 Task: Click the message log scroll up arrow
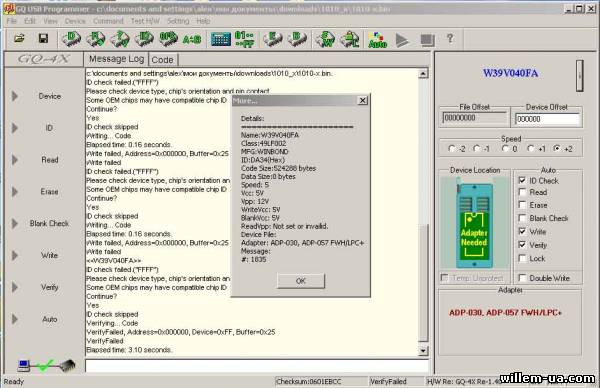click(x=423, y=73)
